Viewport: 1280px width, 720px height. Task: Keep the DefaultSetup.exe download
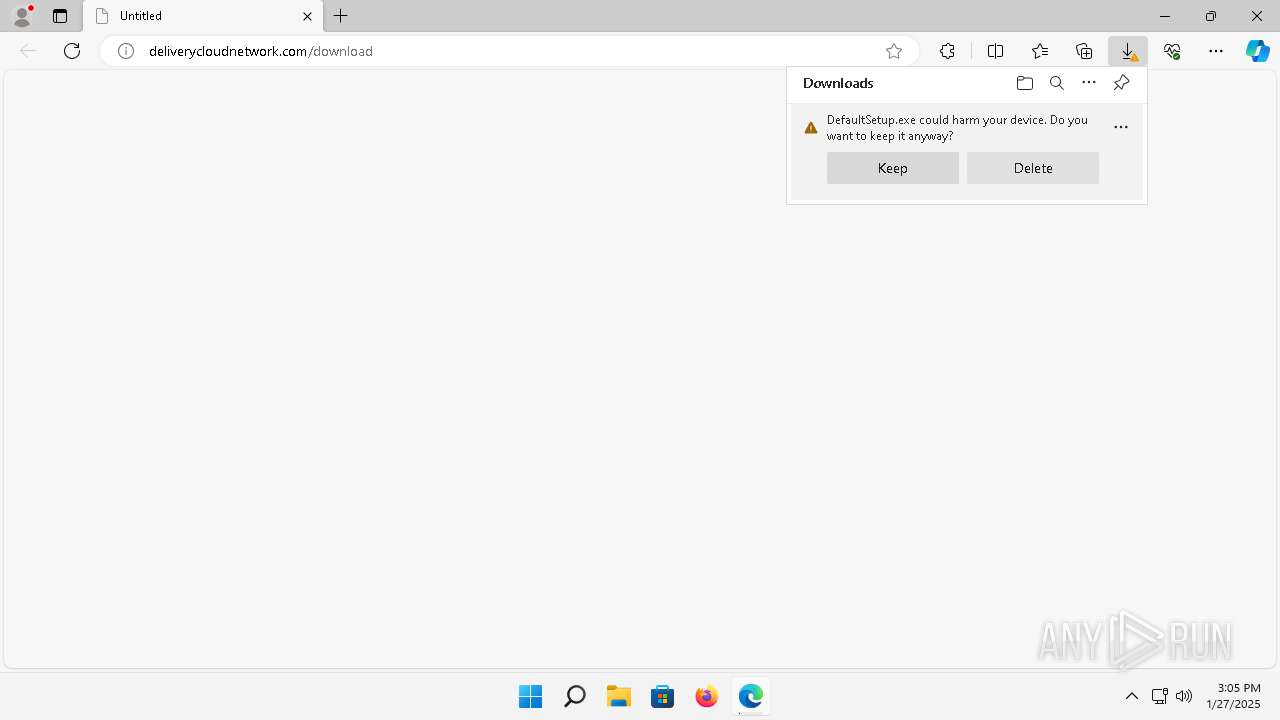892,168
